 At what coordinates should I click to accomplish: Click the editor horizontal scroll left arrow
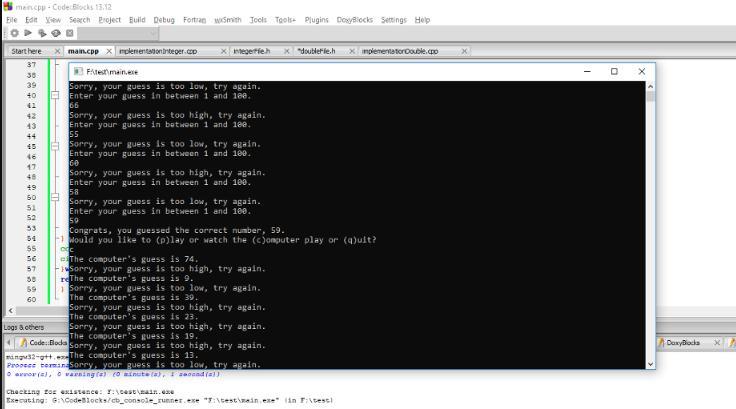click(11, 310)
